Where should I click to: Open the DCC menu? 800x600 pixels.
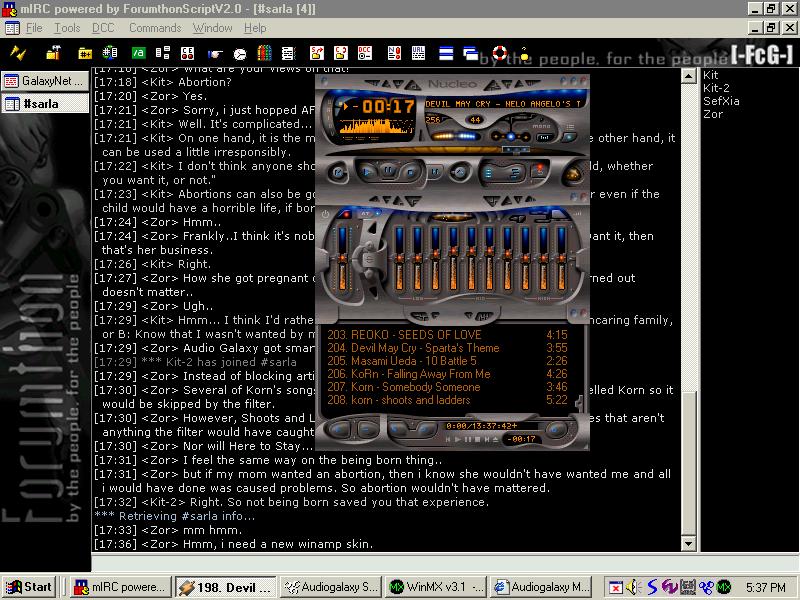coord(103,28)
